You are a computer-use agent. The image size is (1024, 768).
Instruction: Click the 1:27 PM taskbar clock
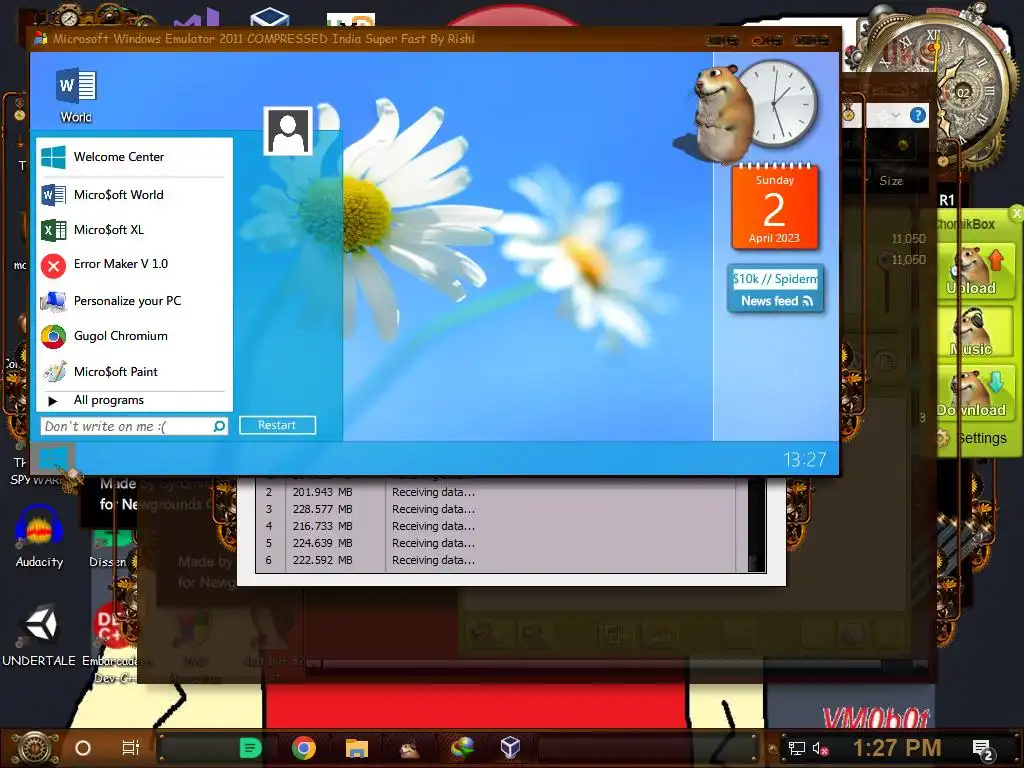[897, 748]
